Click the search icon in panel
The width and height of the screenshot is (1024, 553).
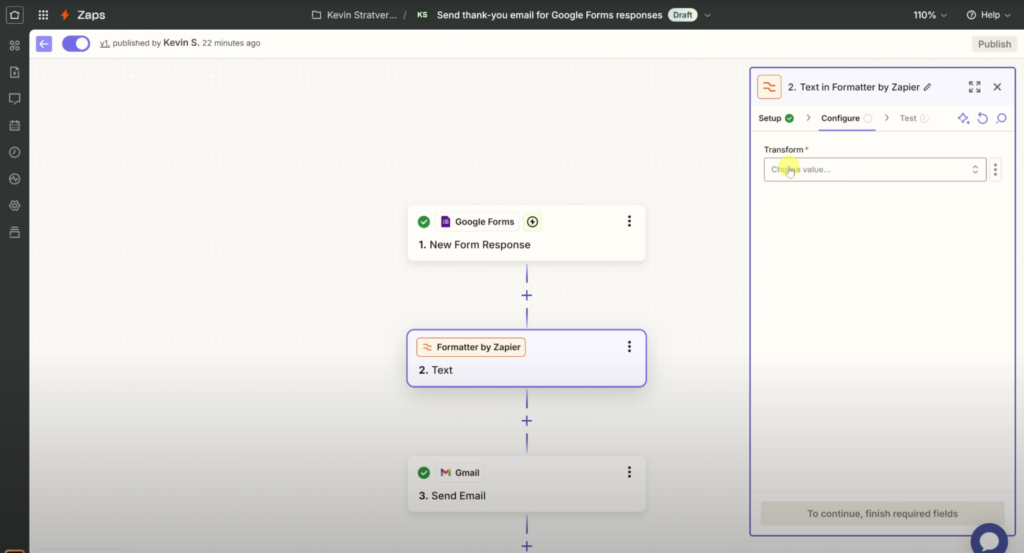click(1001, 118)
